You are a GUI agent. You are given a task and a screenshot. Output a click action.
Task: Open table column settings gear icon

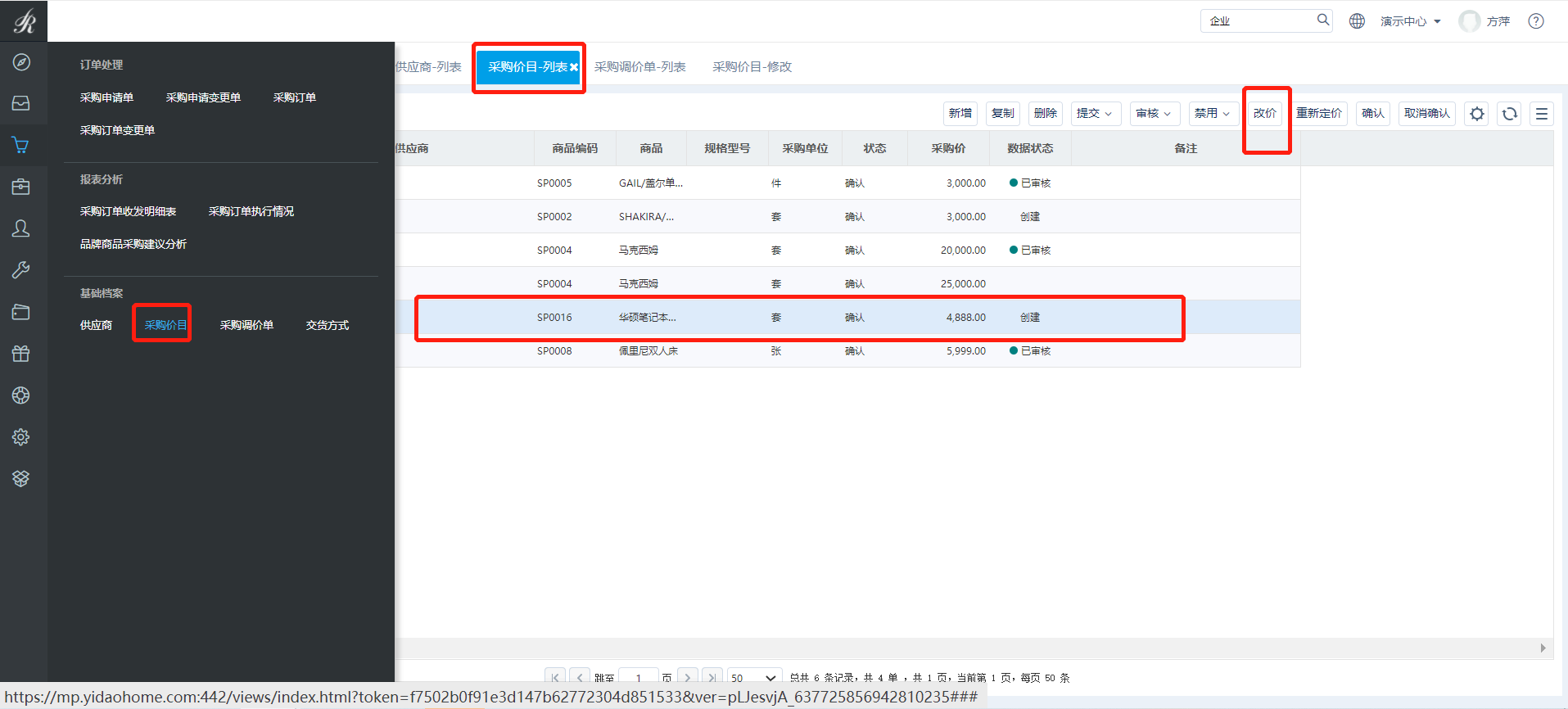pyautogui.click(x=1477, y=114)
